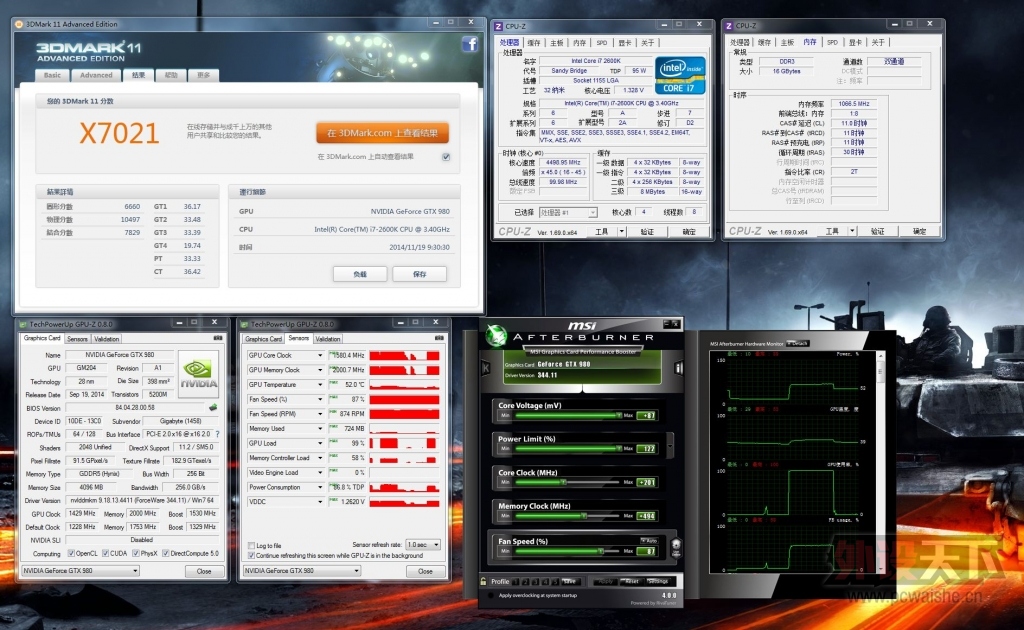Adjust Core Clock (MHz) slider in Afterburner
The width and height of the screenshot is (1024, 630).
point(566,482)
